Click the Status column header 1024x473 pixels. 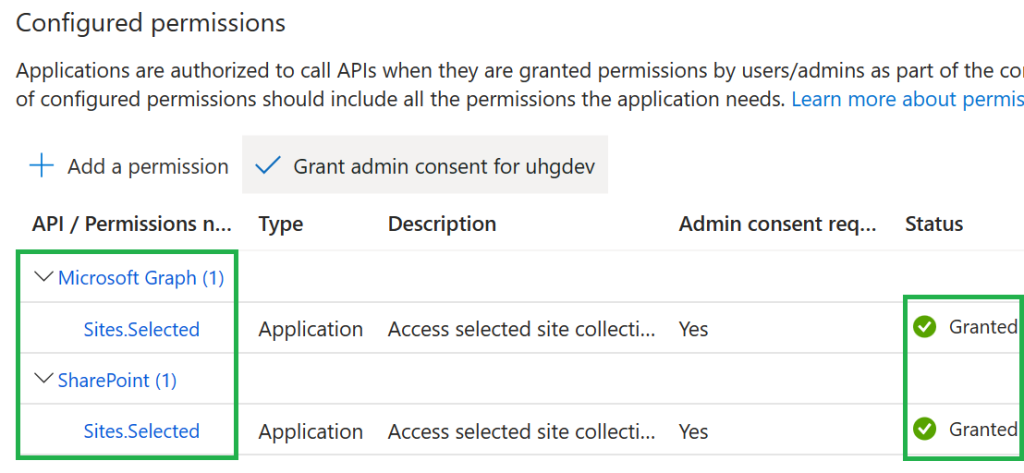(x=934, y=224)
